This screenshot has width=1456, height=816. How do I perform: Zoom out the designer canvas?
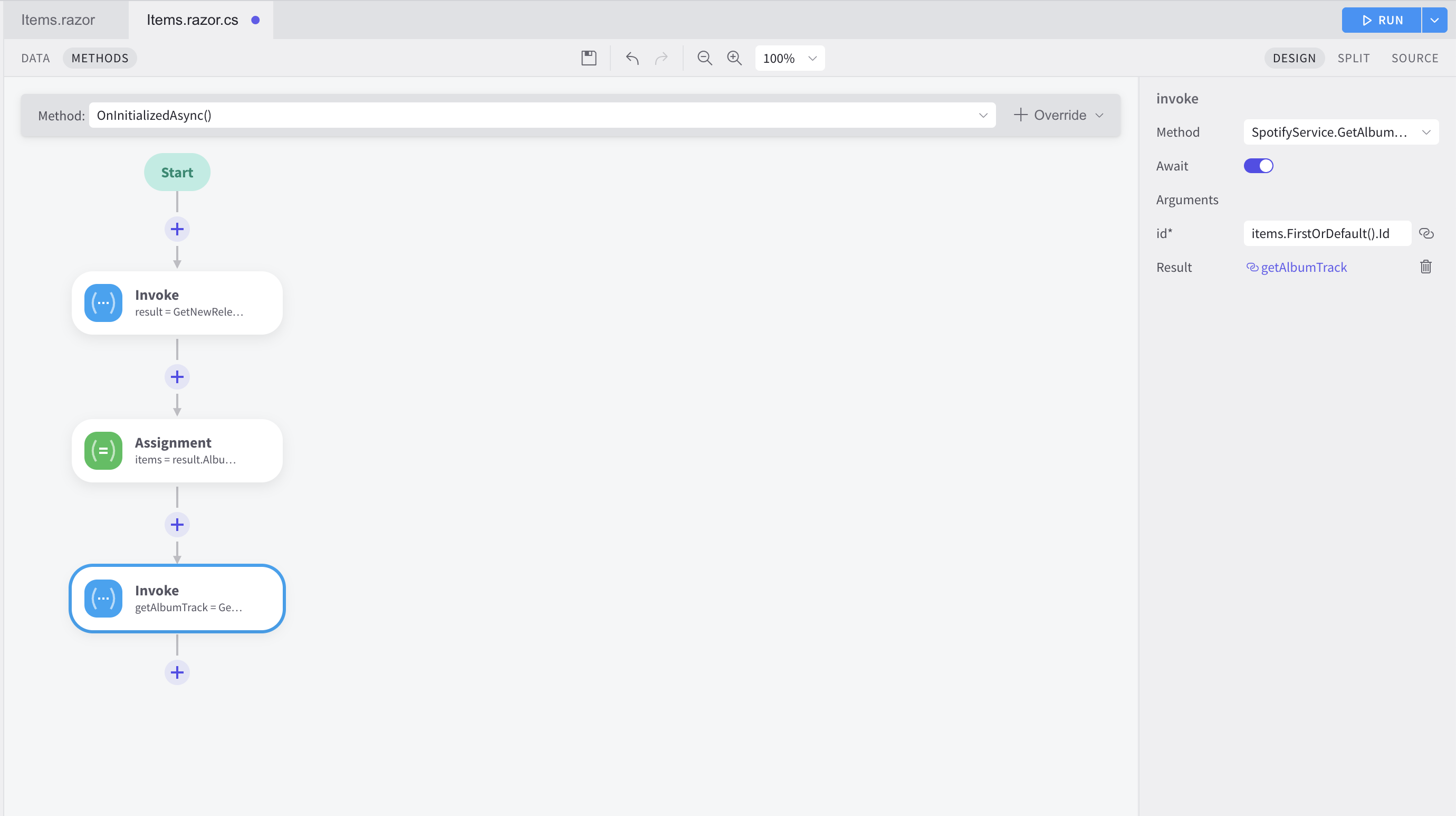pyautogui.click(x=704, y=58)
